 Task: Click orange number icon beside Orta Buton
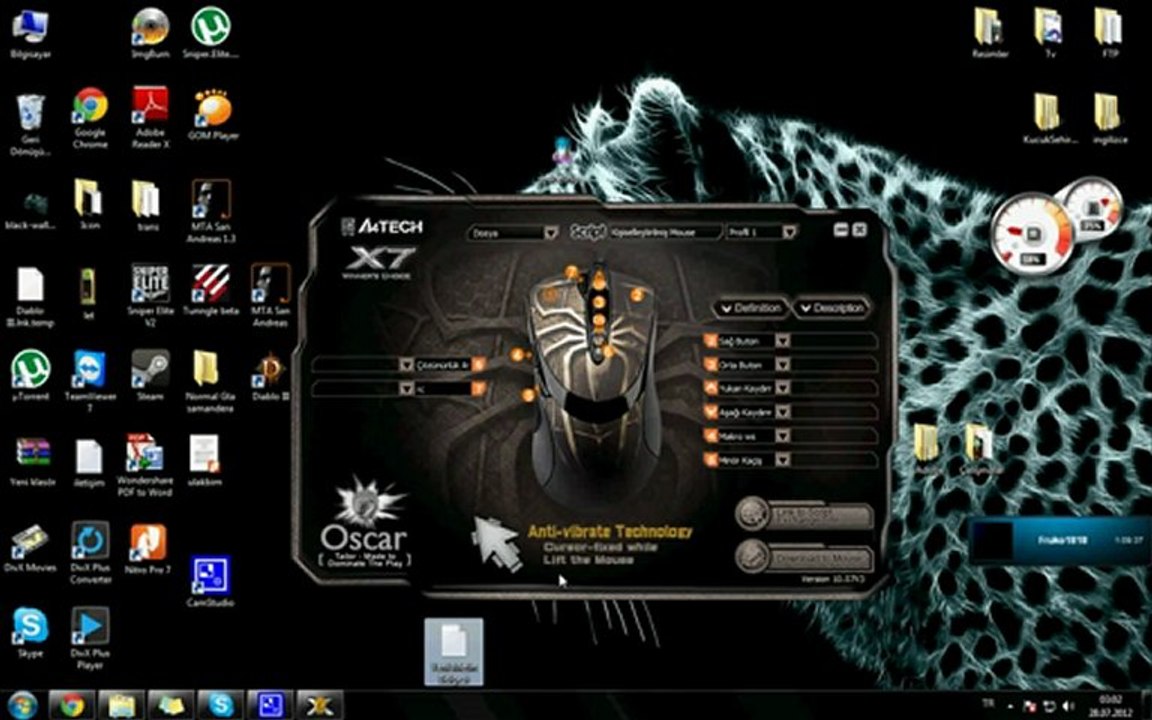tap(710, 364)
